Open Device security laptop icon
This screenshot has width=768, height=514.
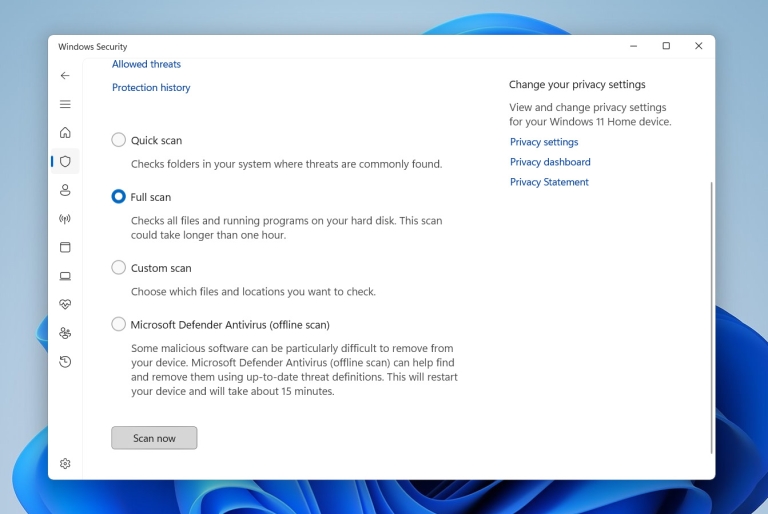click(x=65, y=276)
